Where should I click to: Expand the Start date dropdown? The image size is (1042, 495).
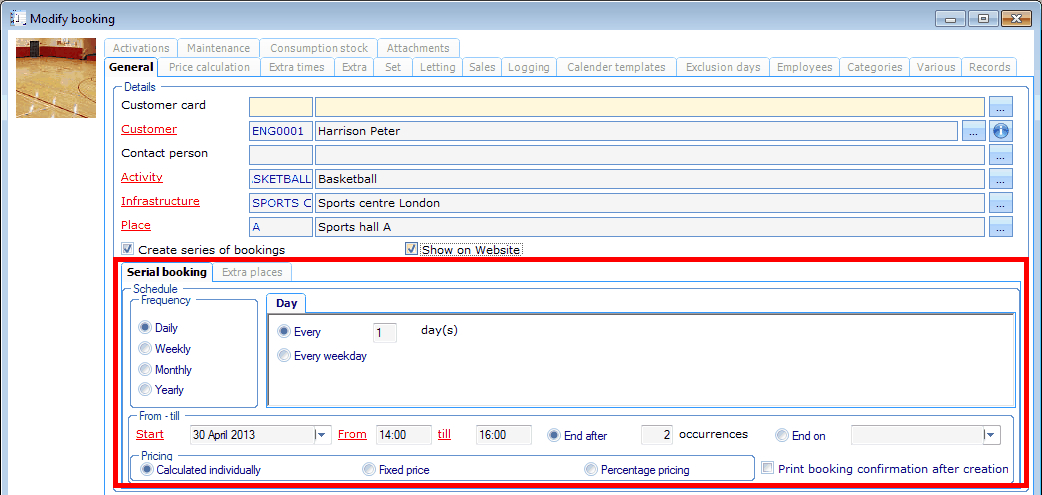[321, 435]
